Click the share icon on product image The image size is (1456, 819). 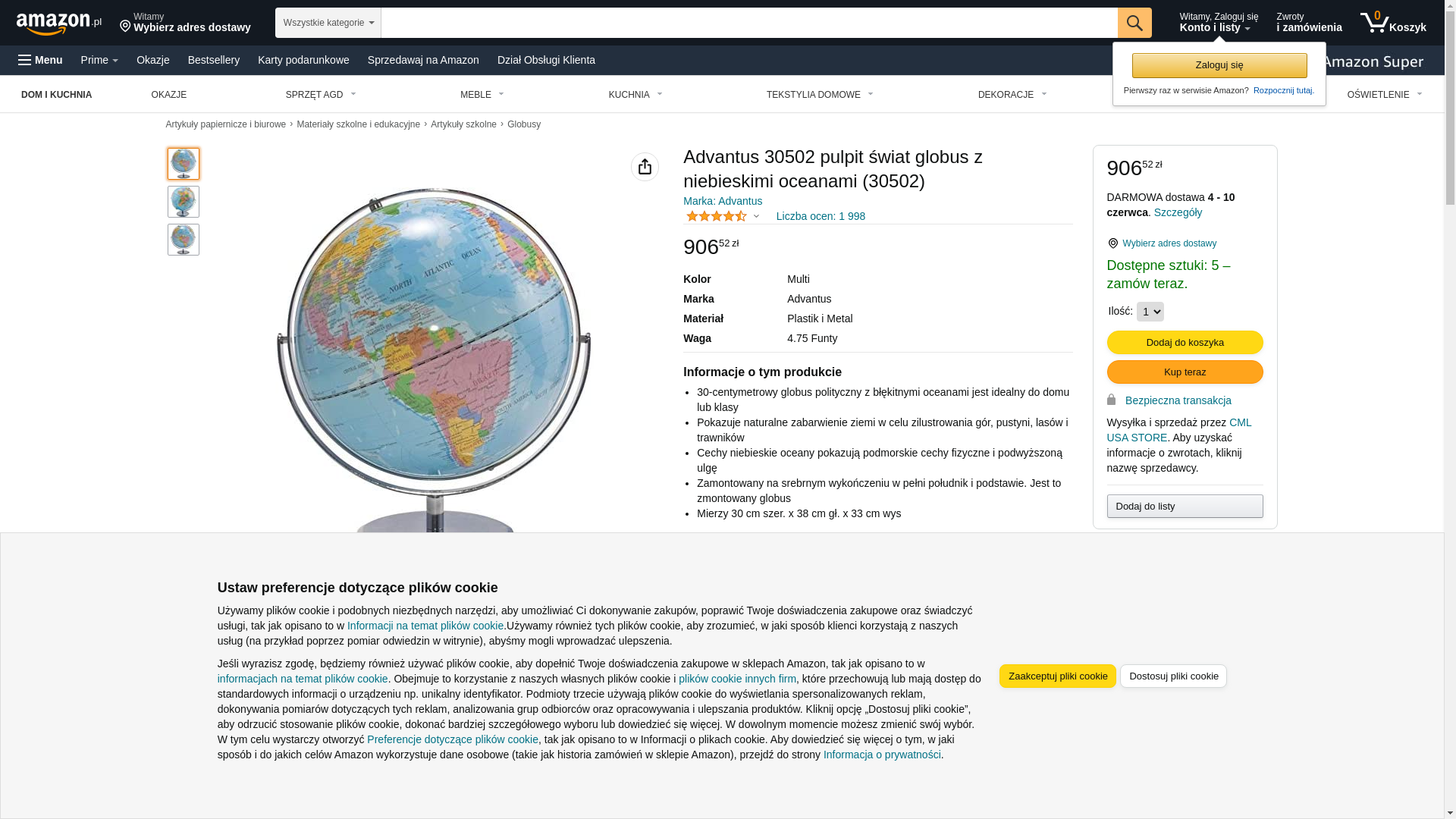645,167
